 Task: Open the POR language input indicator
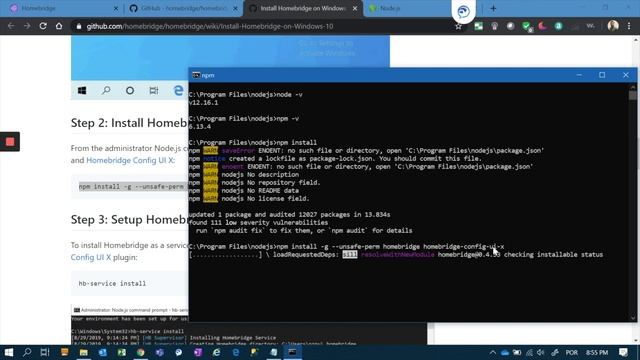(x=571, y=352)
